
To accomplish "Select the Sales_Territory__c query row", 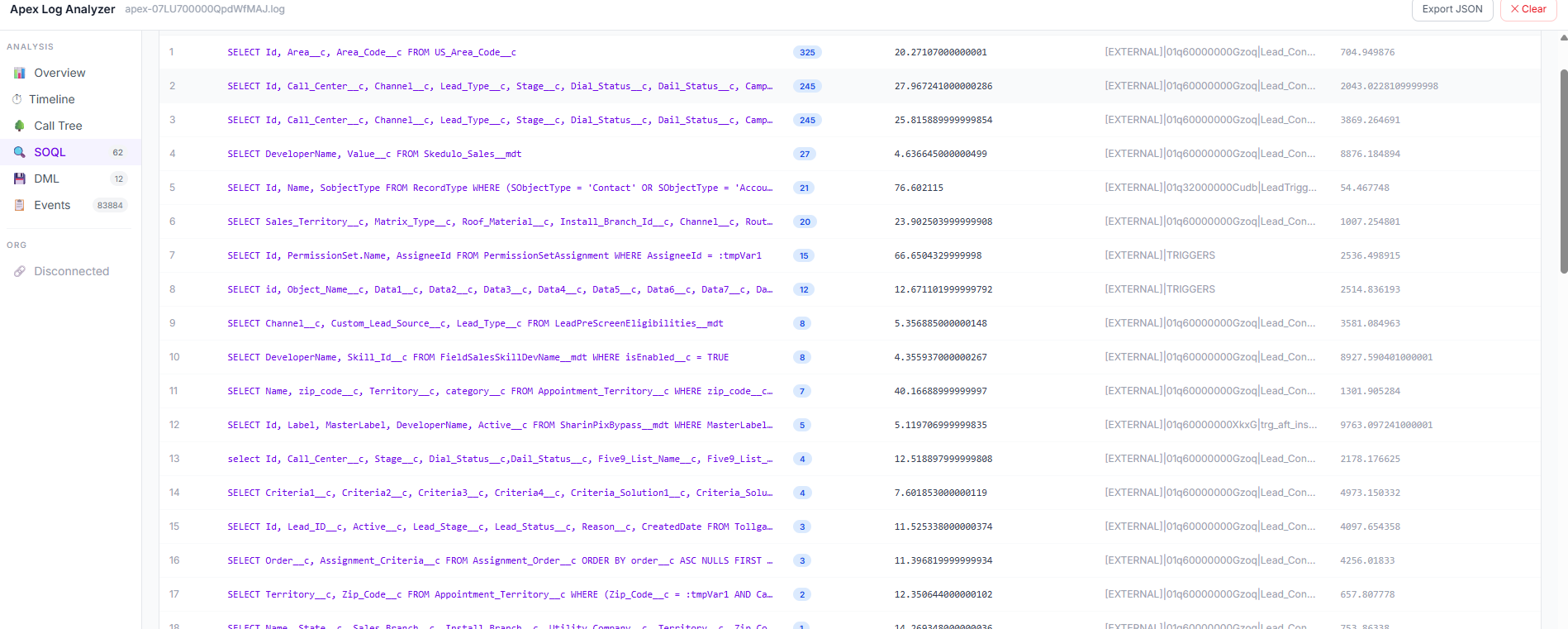I will pos(849,222).
